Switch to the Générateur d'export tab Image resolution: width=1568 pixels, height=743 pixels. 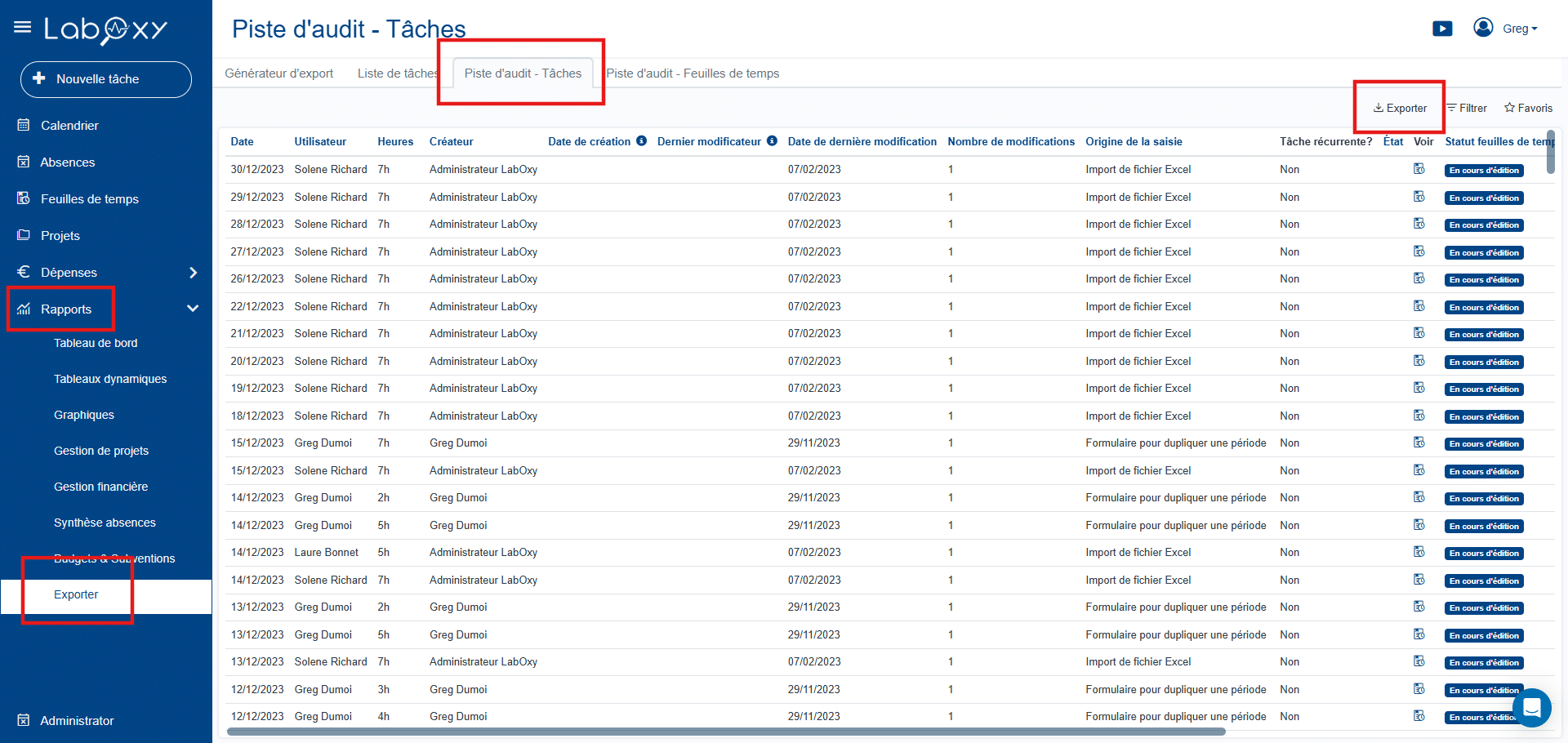tap(278, 73)
